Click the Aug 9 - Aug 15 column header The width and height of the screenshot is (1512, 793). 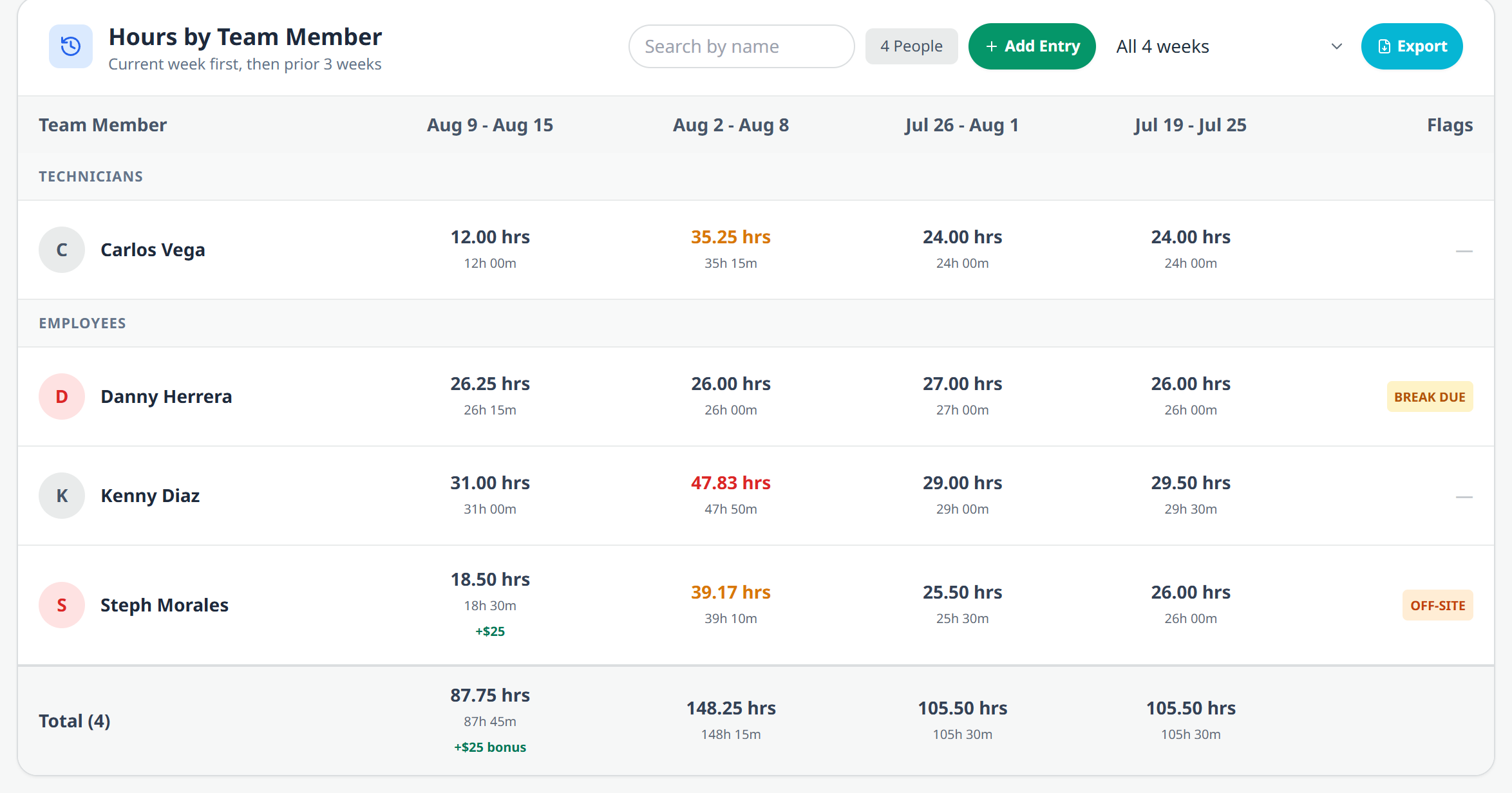point(490,125)
